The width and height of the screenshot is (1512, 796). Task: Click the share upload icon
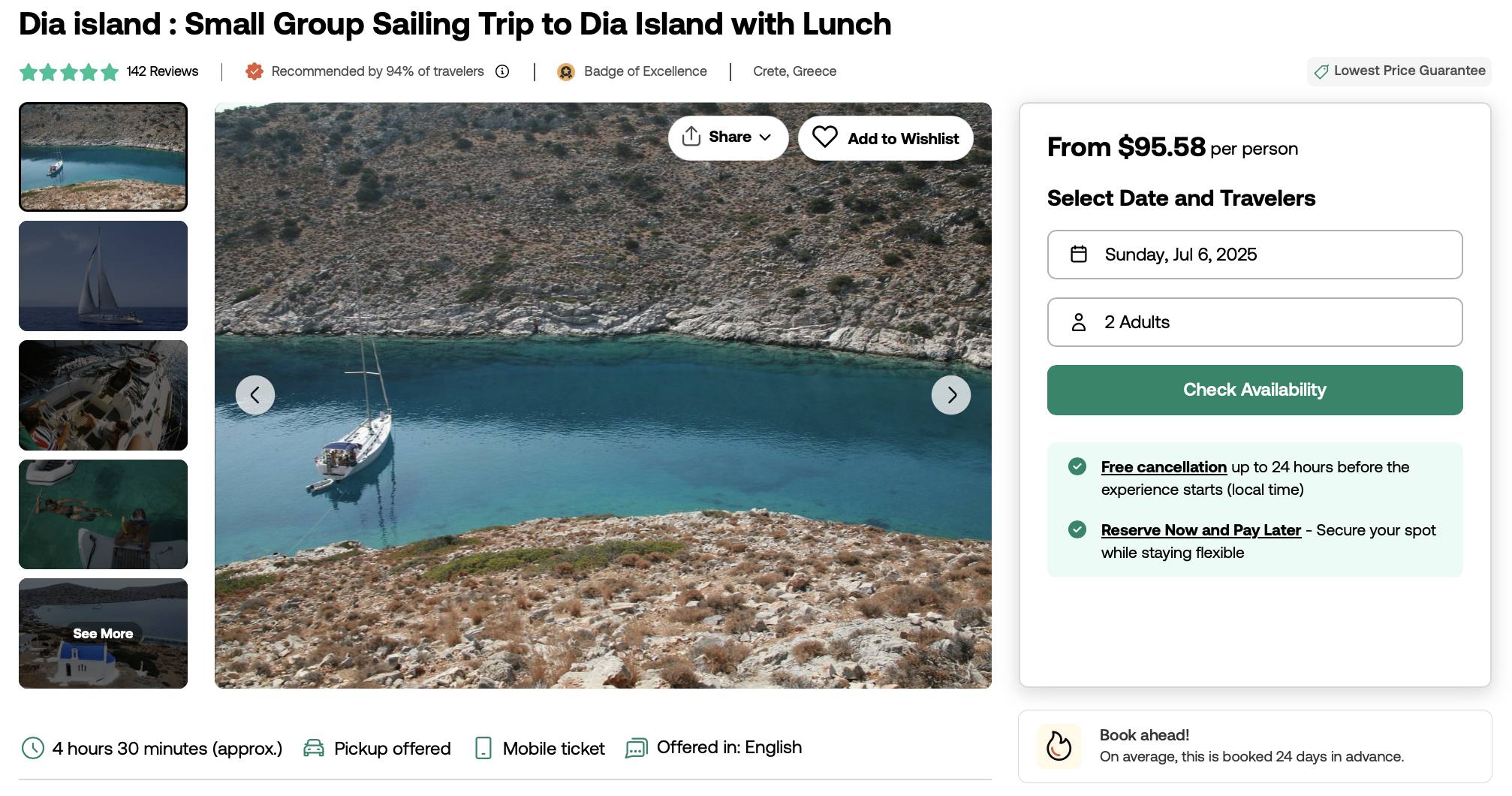tap(691, 136)
